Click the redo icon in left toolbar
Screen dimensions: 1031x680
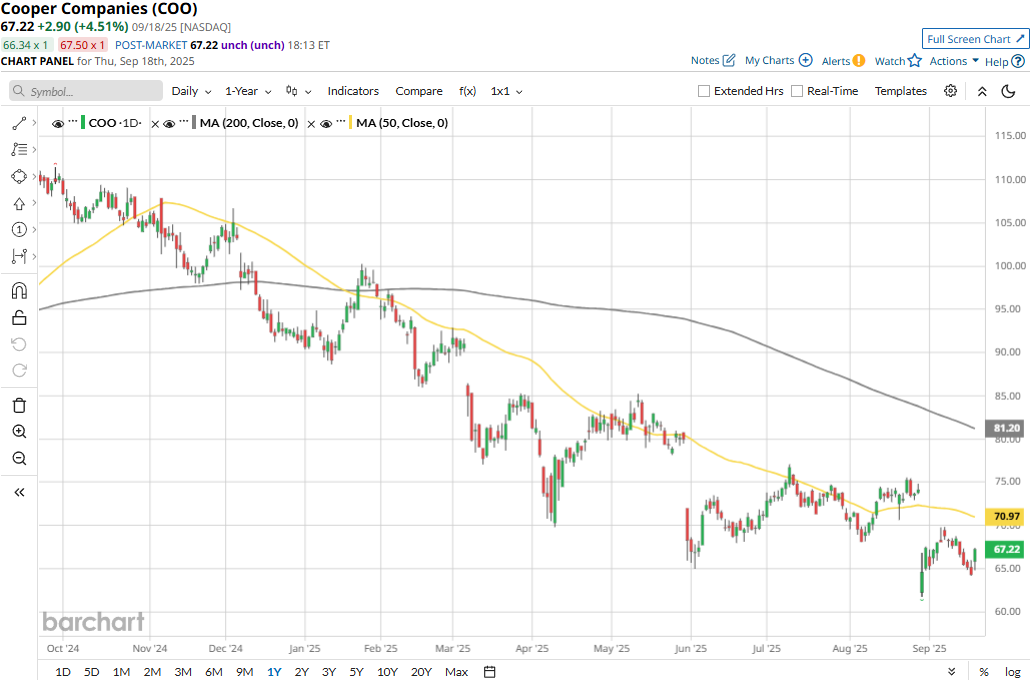[x=19, y=370]
